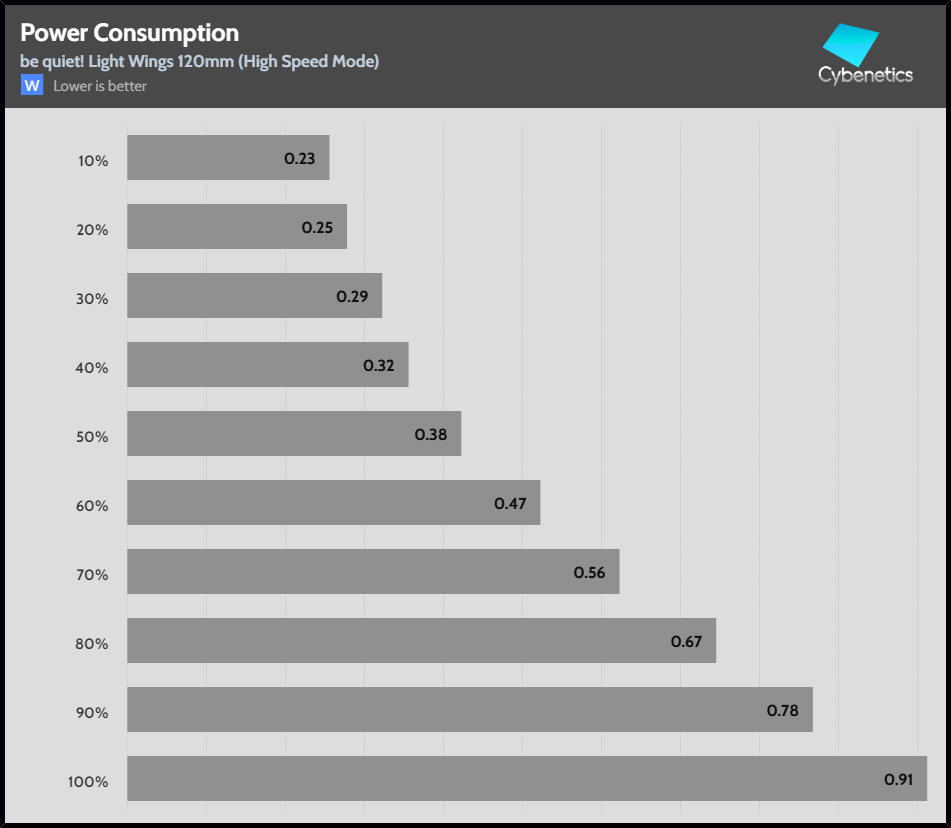Select the 10% power consumption bar
951x828 pixels.
(x=228, y=158)
